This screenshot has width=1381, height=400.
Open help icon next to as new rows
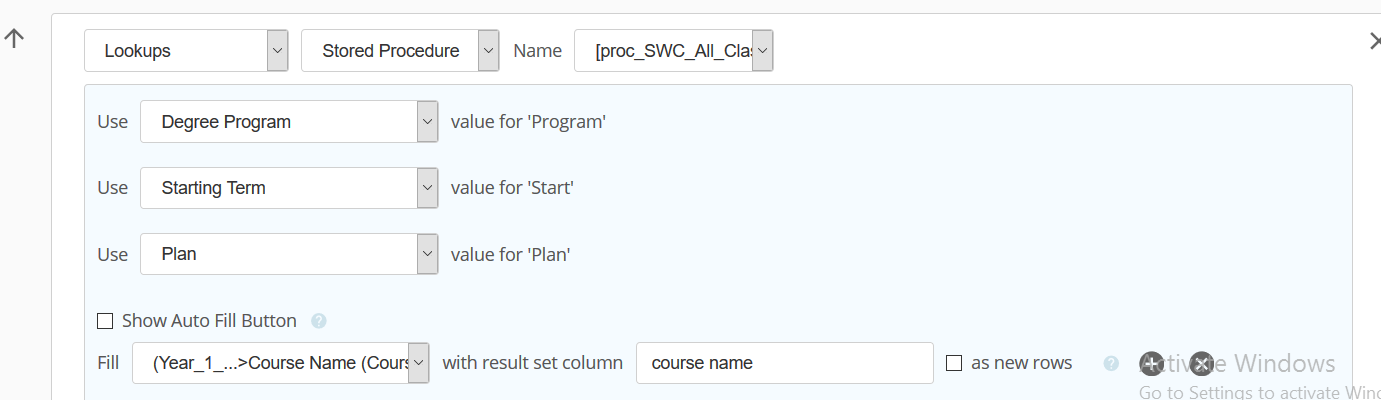pos(1111,363)
